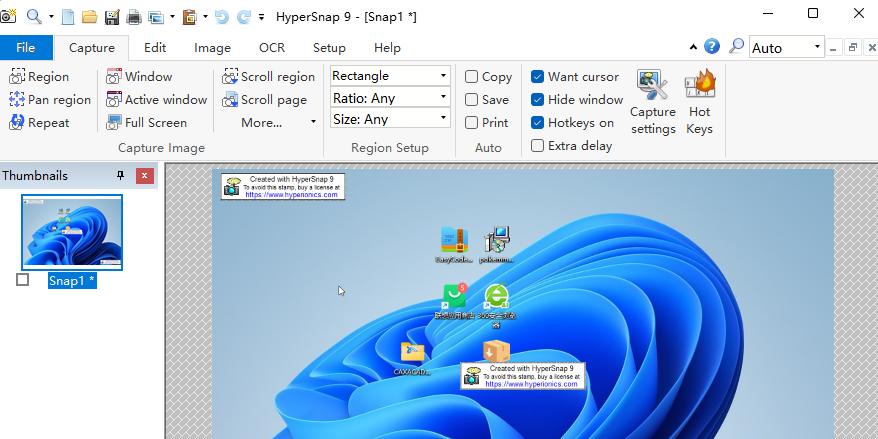The image size is (878, 439).
Task: Switch to the Setup tab
Action: pos(329,48)
